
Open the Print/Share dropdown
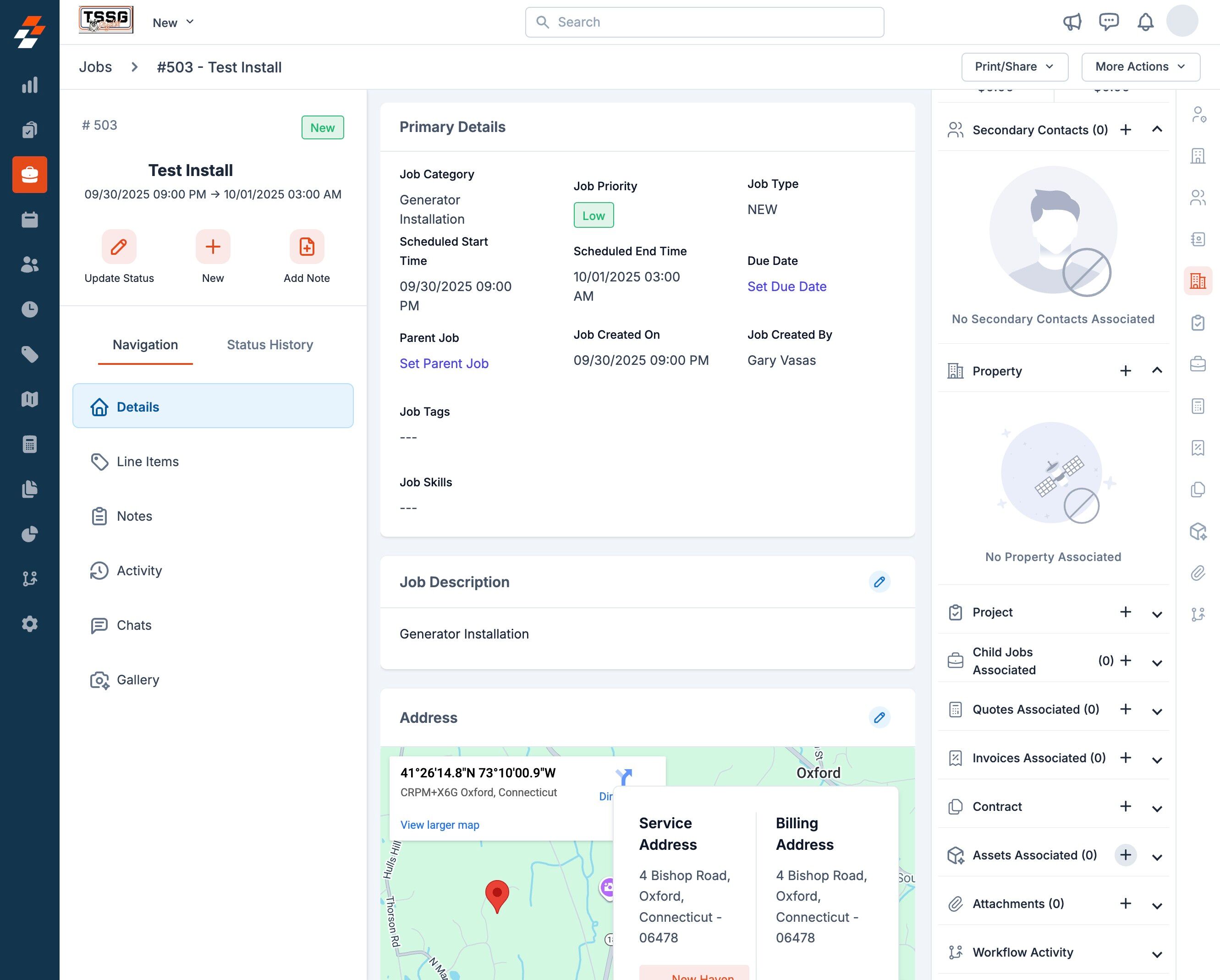tap(1014, 67)
